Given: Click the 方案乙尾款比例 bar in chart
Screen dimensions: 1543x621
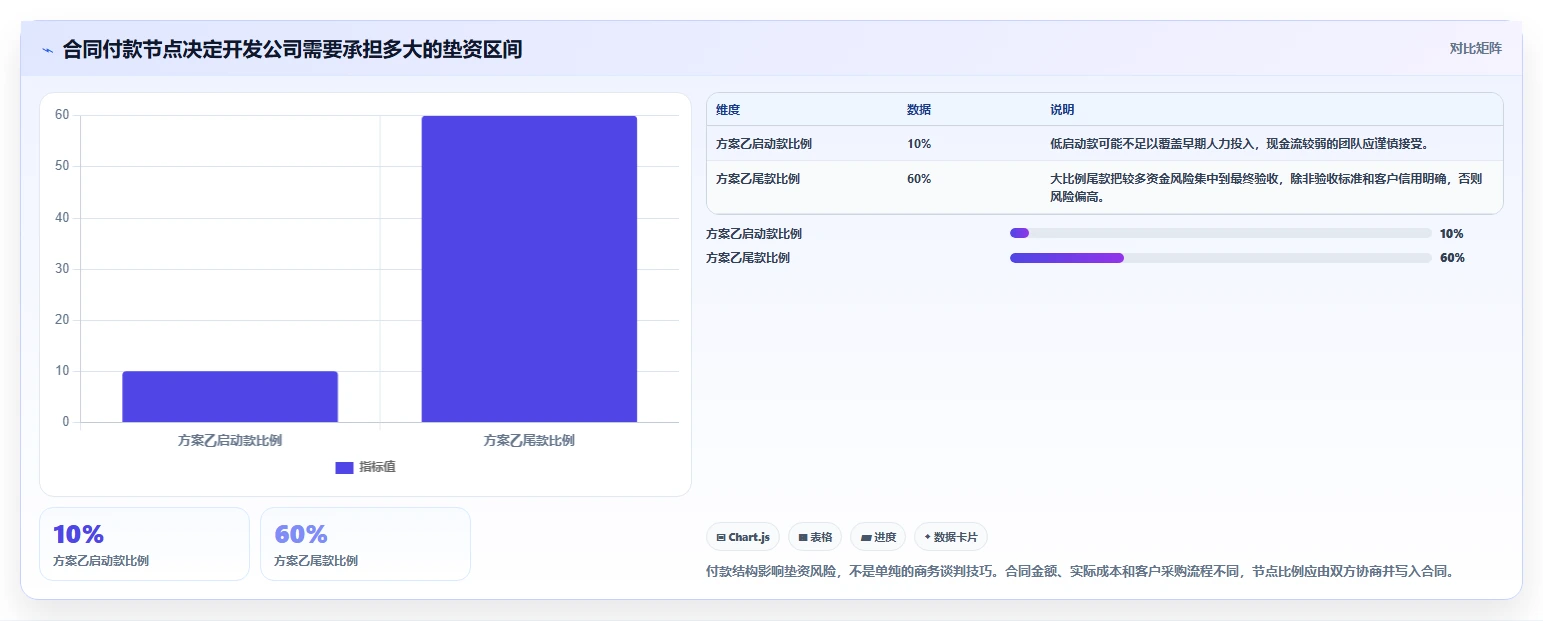Looking at the screenshot, I should (529, 269).
